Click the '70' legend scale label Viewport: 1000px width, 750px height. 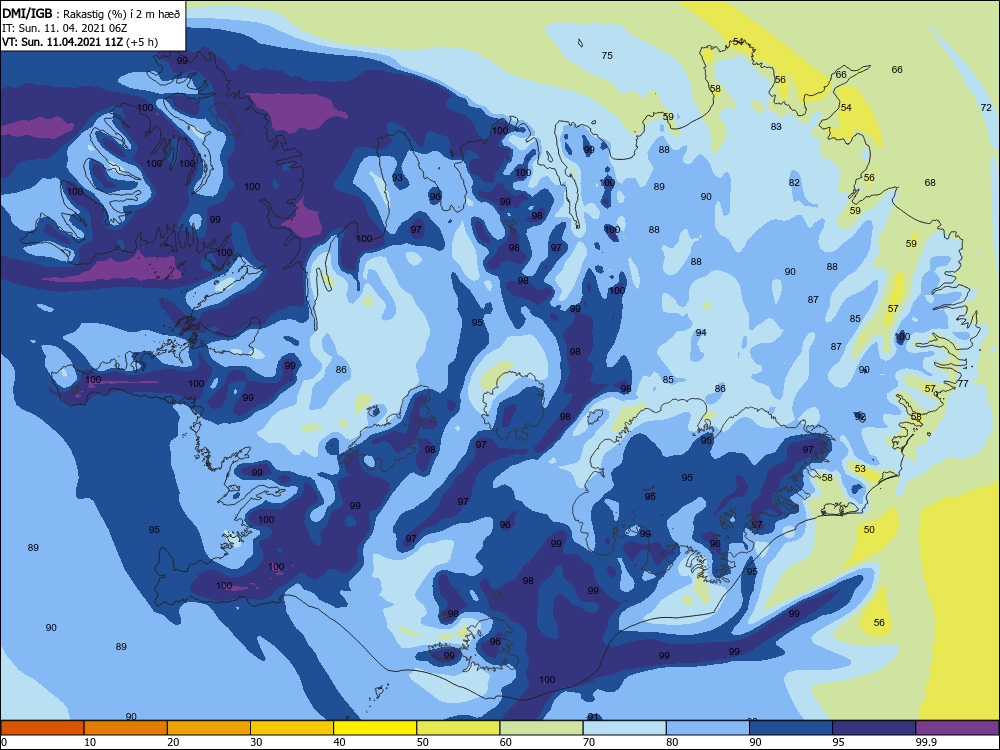coord(589,742)
